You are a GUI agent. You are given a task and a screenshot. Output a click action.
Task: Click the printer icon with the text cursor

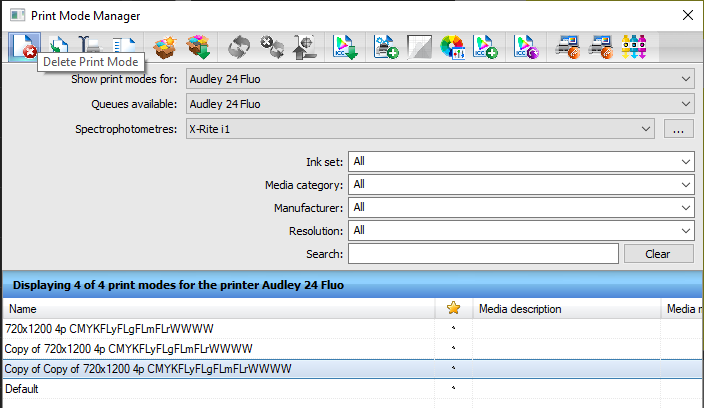pos(90,45)
